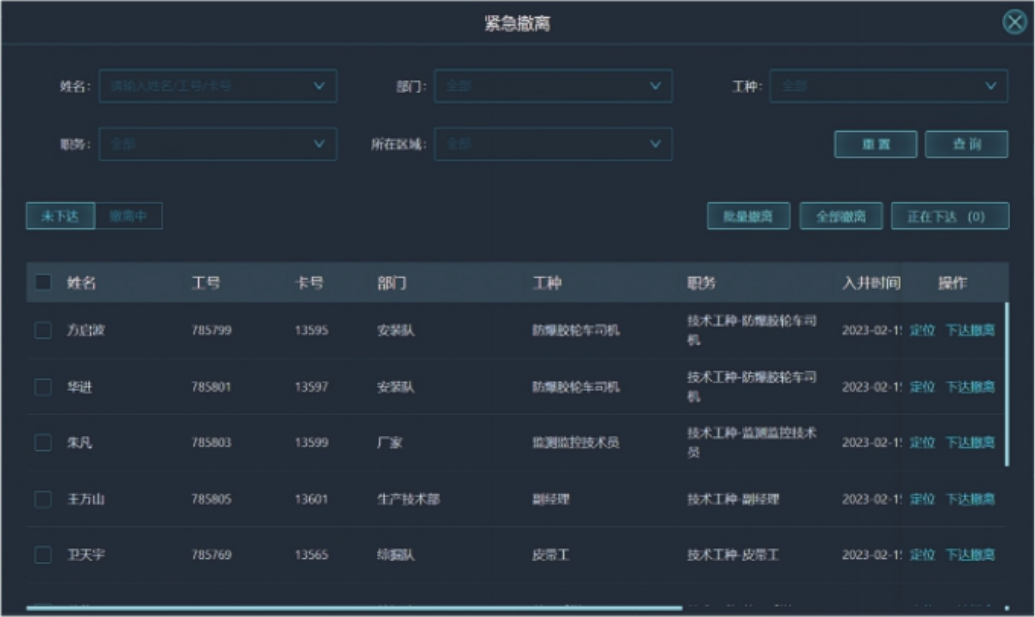Viewport: 1035px width, 617px height.
Task: Expand the 职务 position dropdown
Action: (218, 144)
